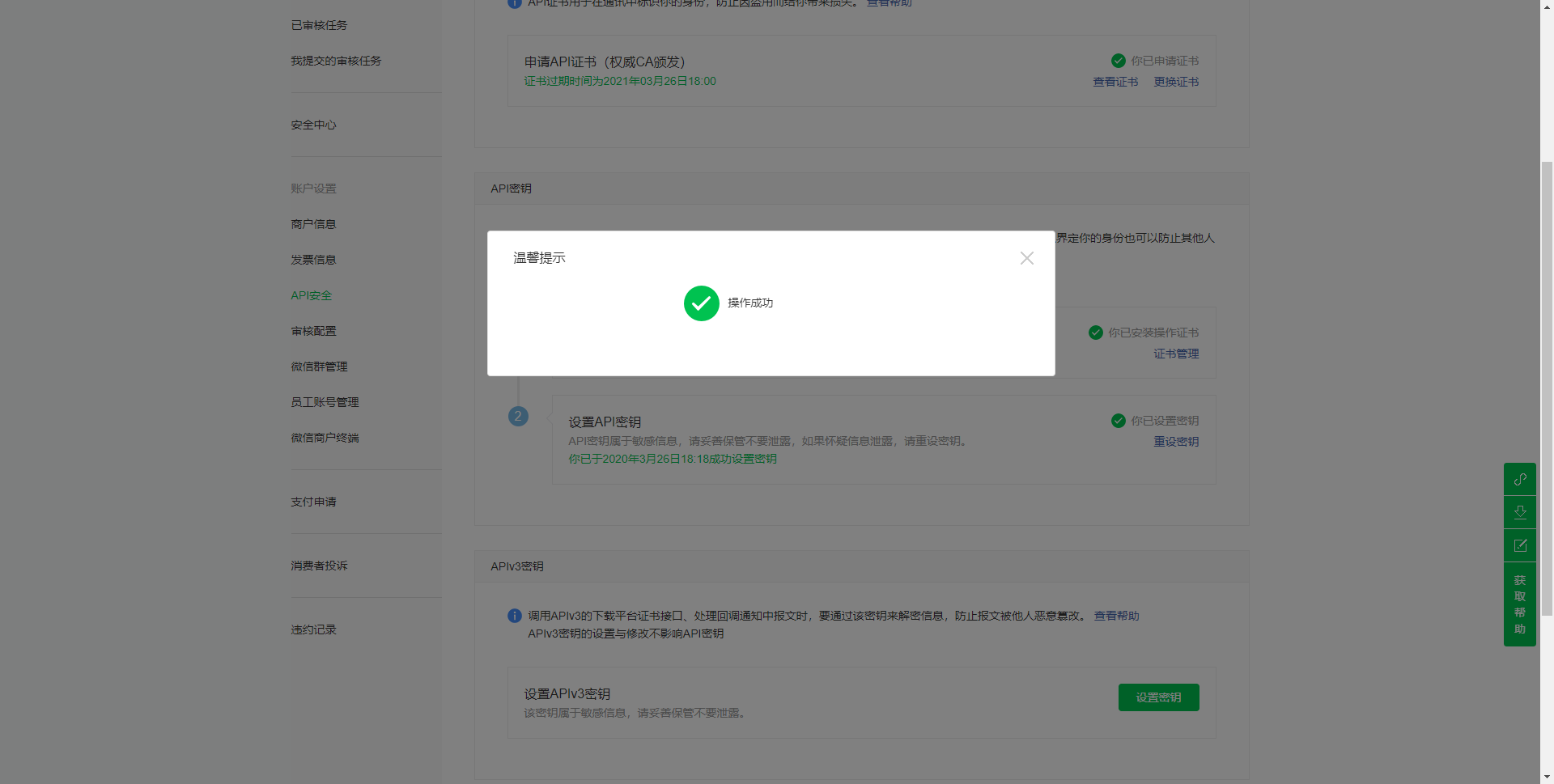The image size is (1554, 784).
Task: Go to 安全中心 in the sidebar
Action: tap(313, 125)
